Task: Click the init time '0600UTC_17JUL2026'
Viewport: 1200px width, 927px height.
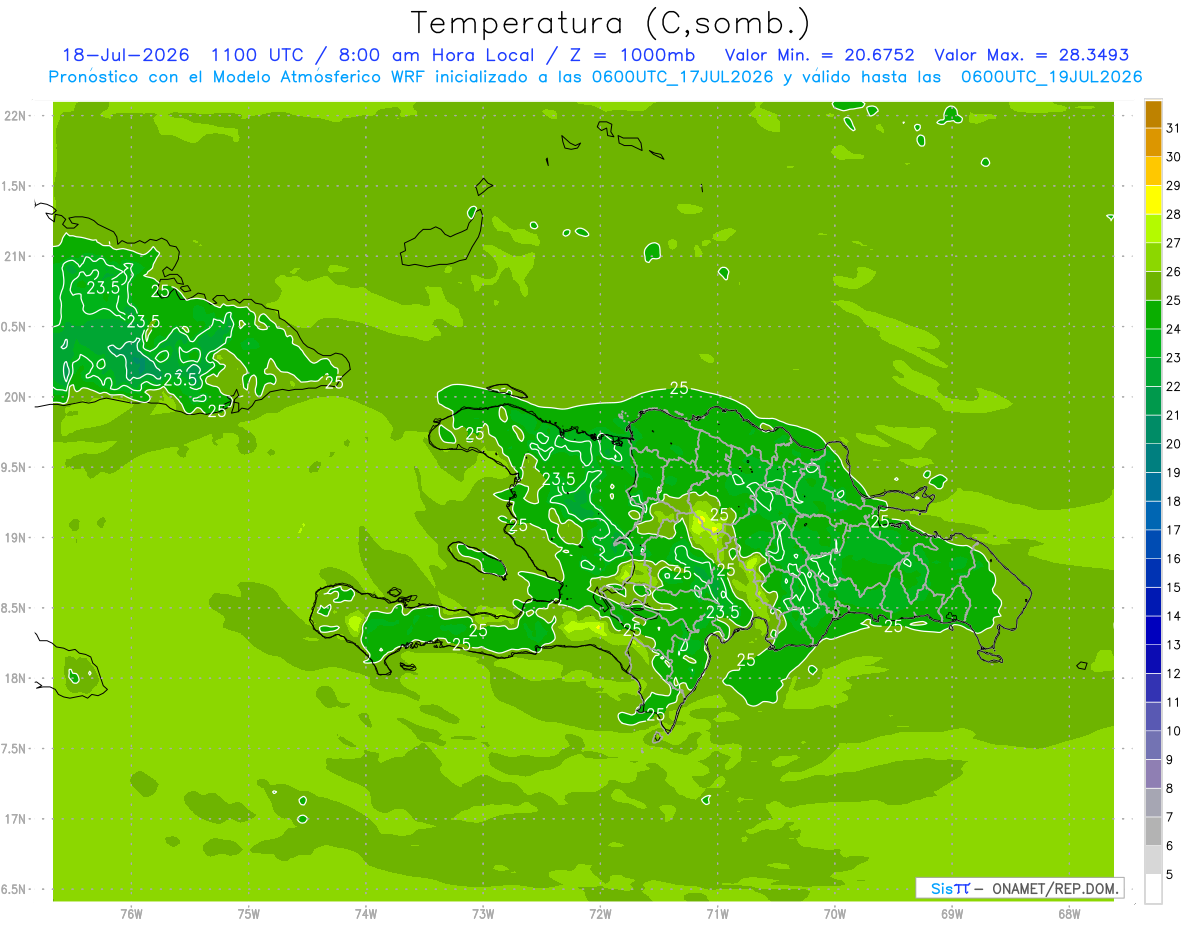Action: (x=681, y=77)
